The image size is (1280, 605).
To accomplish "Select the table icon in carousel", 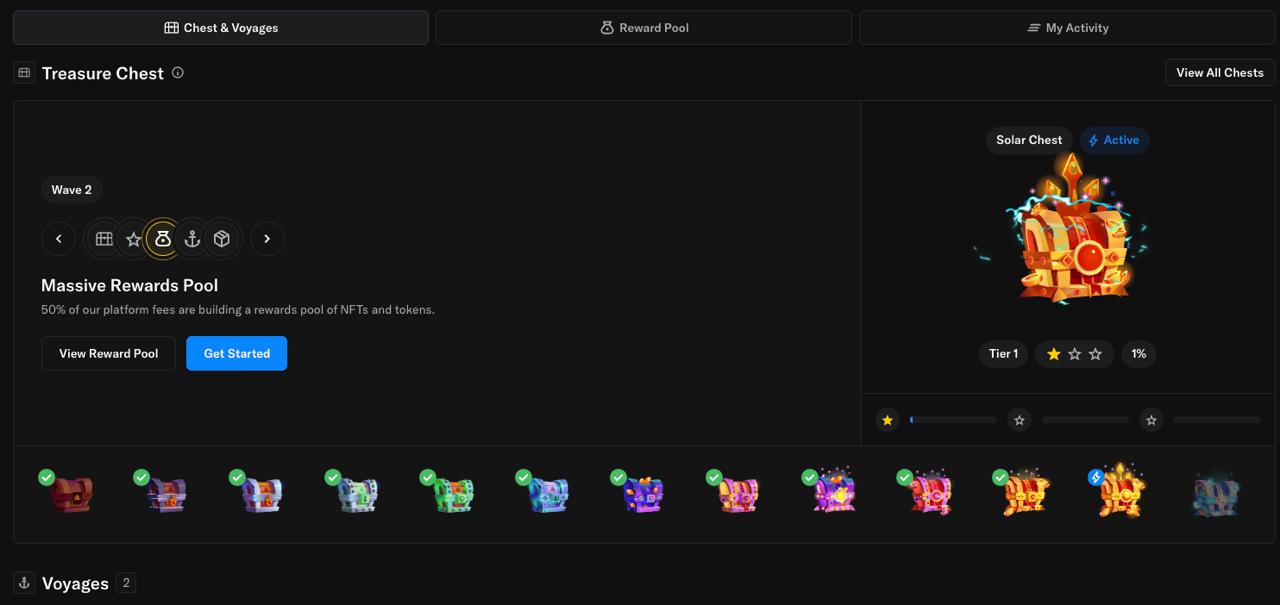I will point(104,239).
